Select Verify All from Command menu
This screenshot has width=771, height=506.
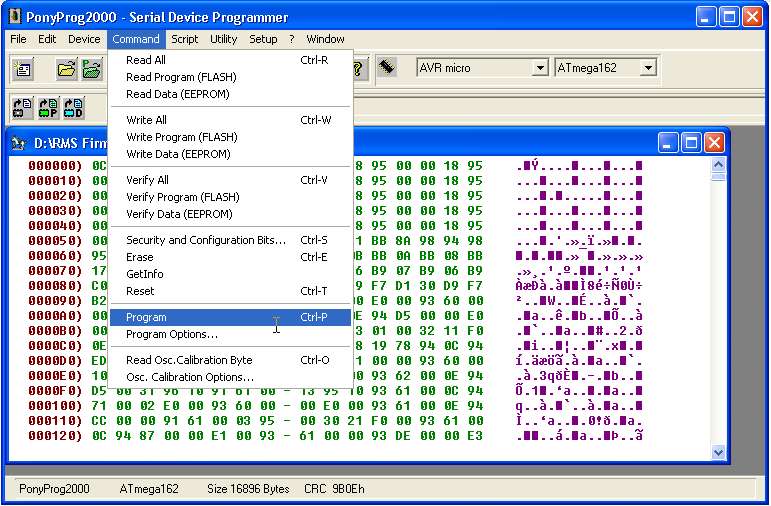(x=147, y=180)
